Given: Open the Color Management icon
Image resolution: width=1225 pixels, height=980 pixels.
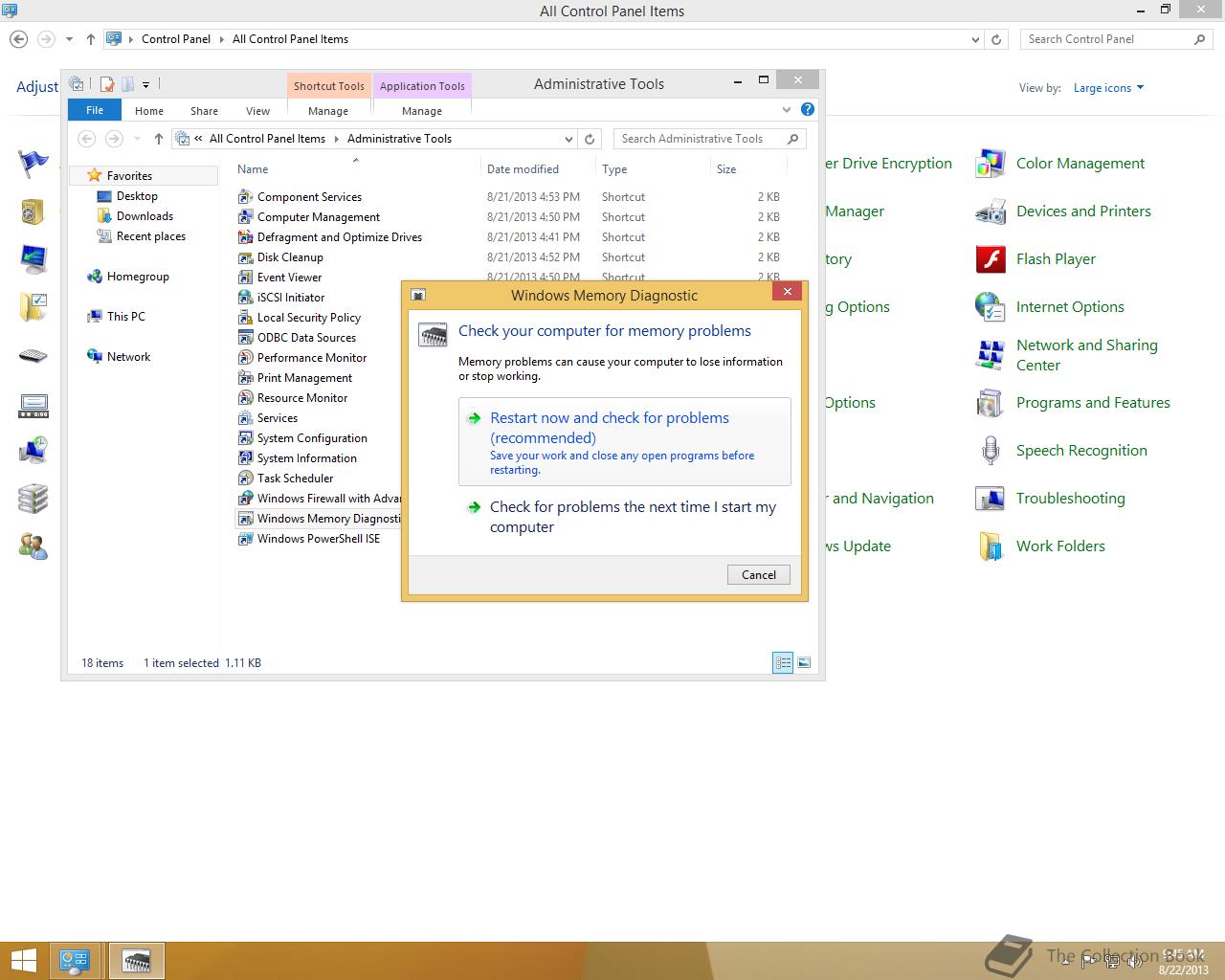Looking at the screenshot, I should [x=990, y=164].
